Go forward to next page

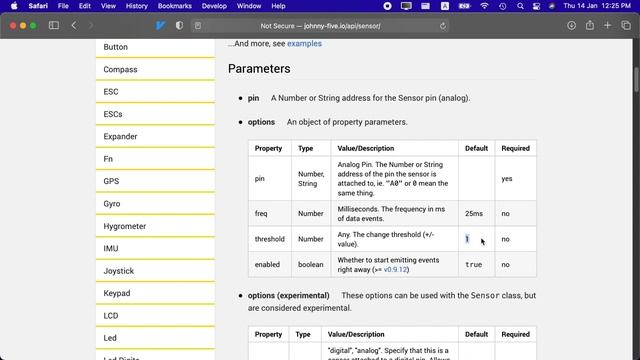(x=91, y=25)
